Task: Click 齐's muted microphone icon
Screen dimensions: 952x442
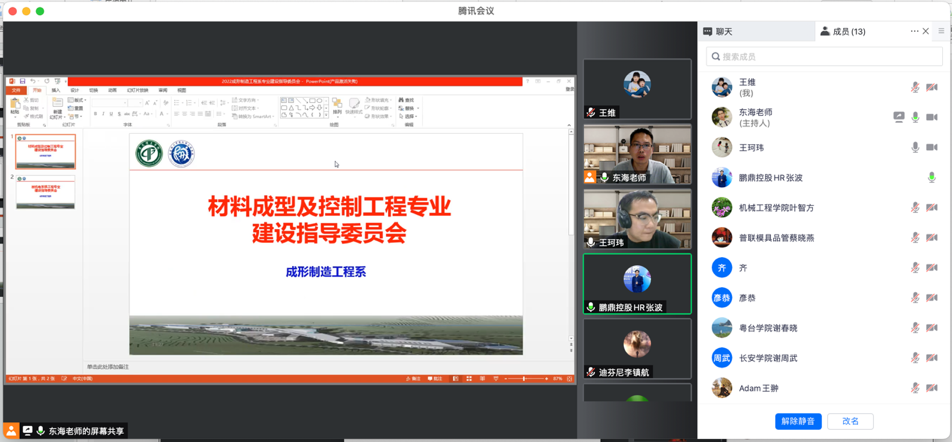Action: click(915, 268)
